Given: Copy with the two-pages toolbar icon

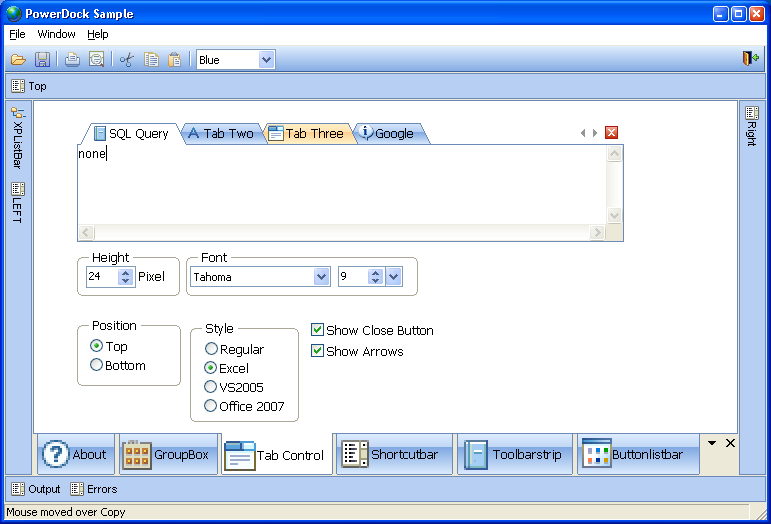Looking at the screenshot, I should click(x=151, y=59).
